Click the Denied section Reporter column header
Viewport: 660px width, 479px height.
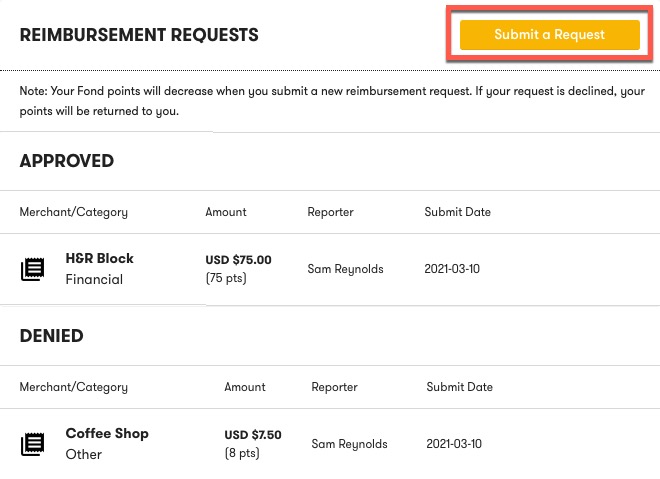point(335,387)
